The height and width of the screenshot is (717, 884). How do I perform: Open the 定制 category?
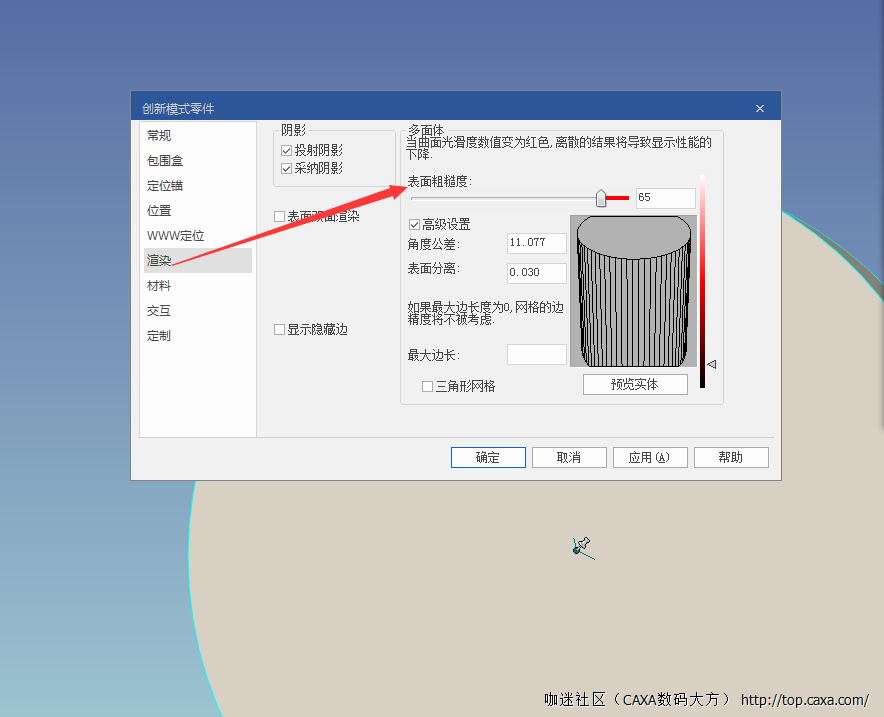[159, 336]
